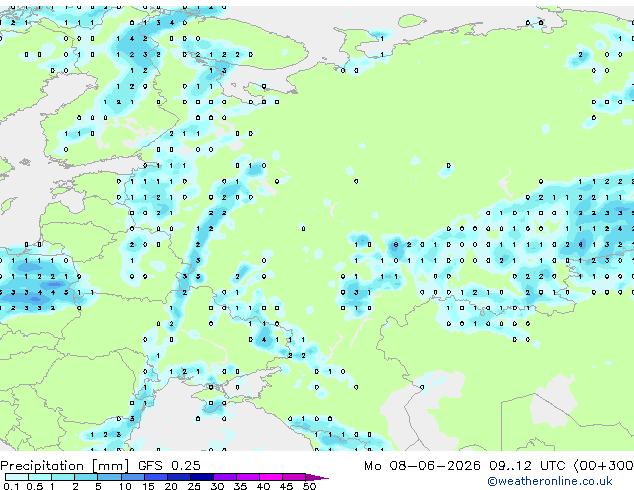The width and height of the screenshot is (634, 490).
Task: Click the legend value label '35'
Action: [x=240, y=486]
